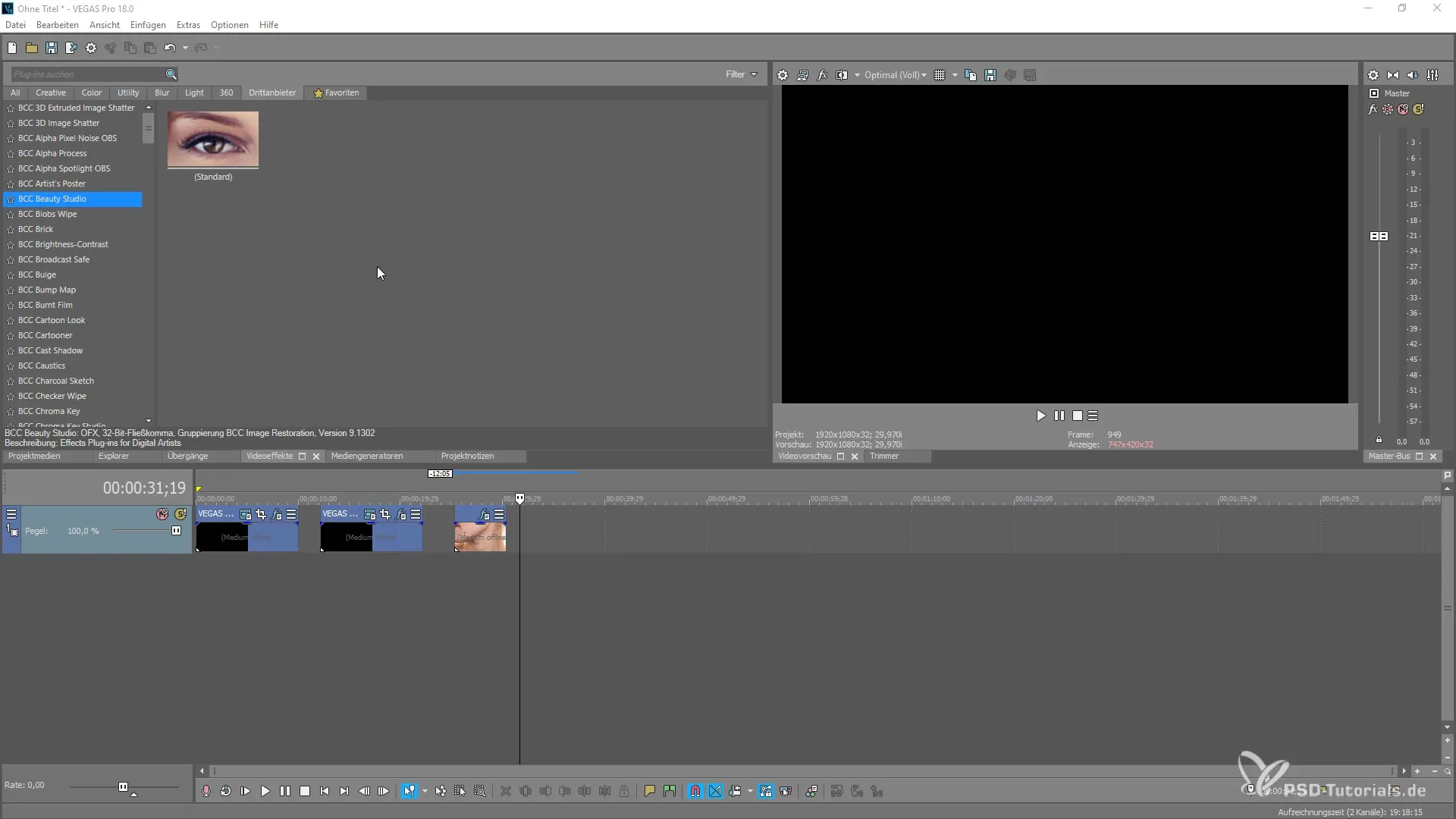Show the Favoriten effects tab
This screenshot has height=819, width=1456.
[336, 93]
